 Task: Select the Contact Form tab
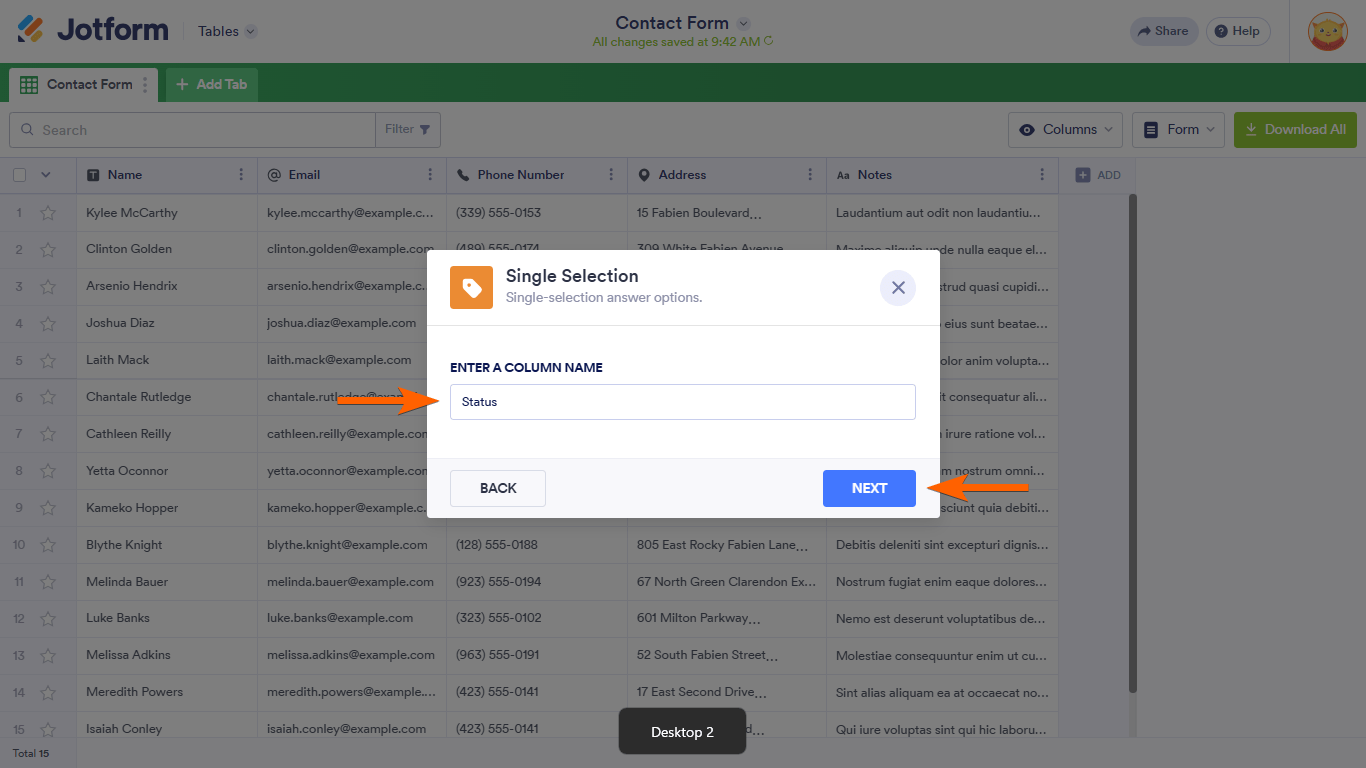tap(78, 85)
